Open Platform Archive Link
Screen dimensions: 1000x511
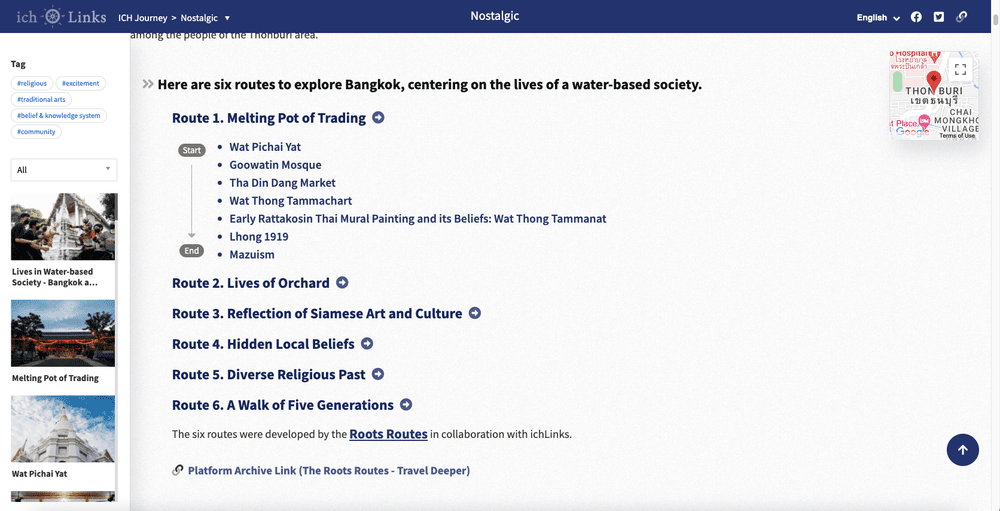coord(328,470)
